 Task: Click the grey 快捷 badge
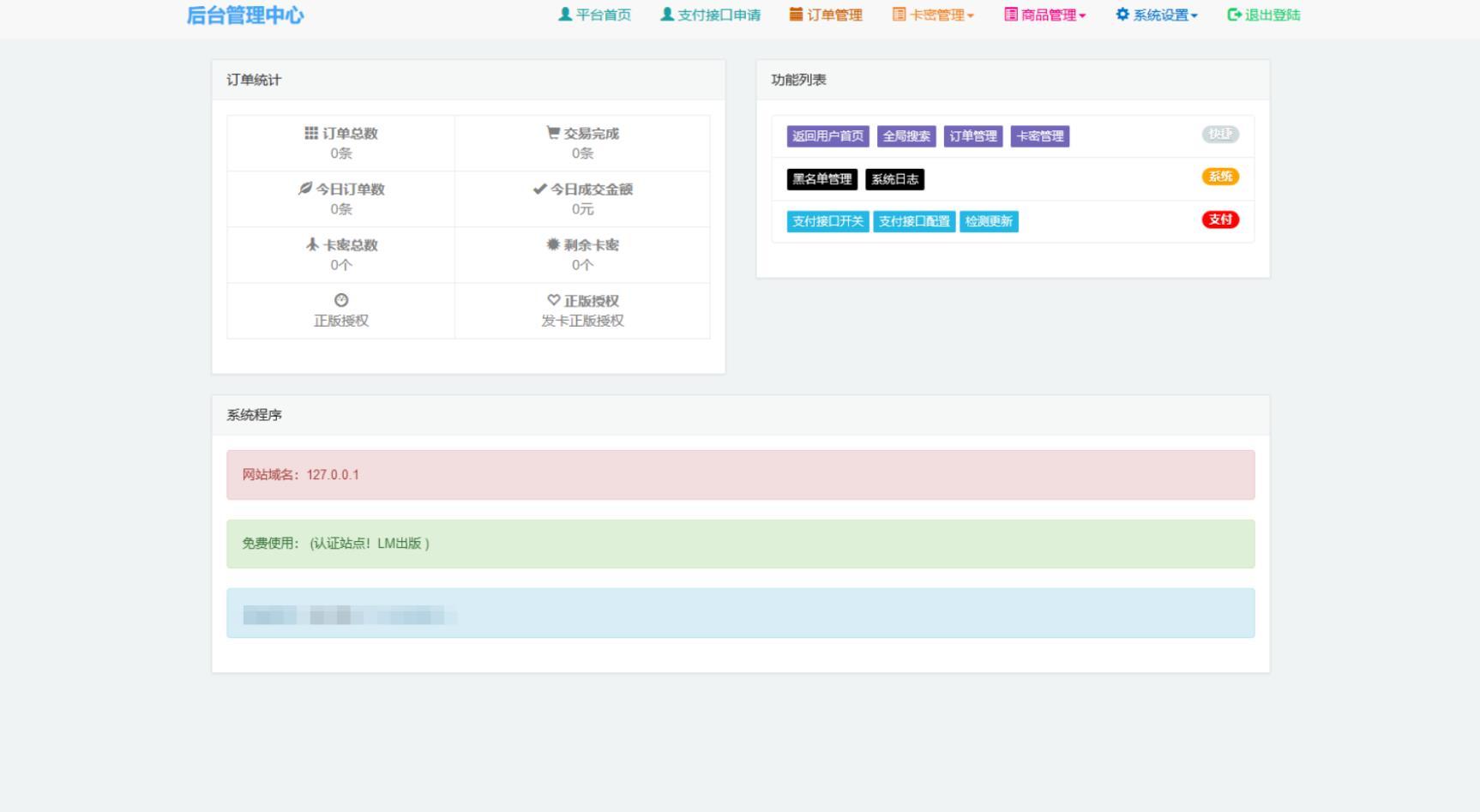[x=1220, y=135]
